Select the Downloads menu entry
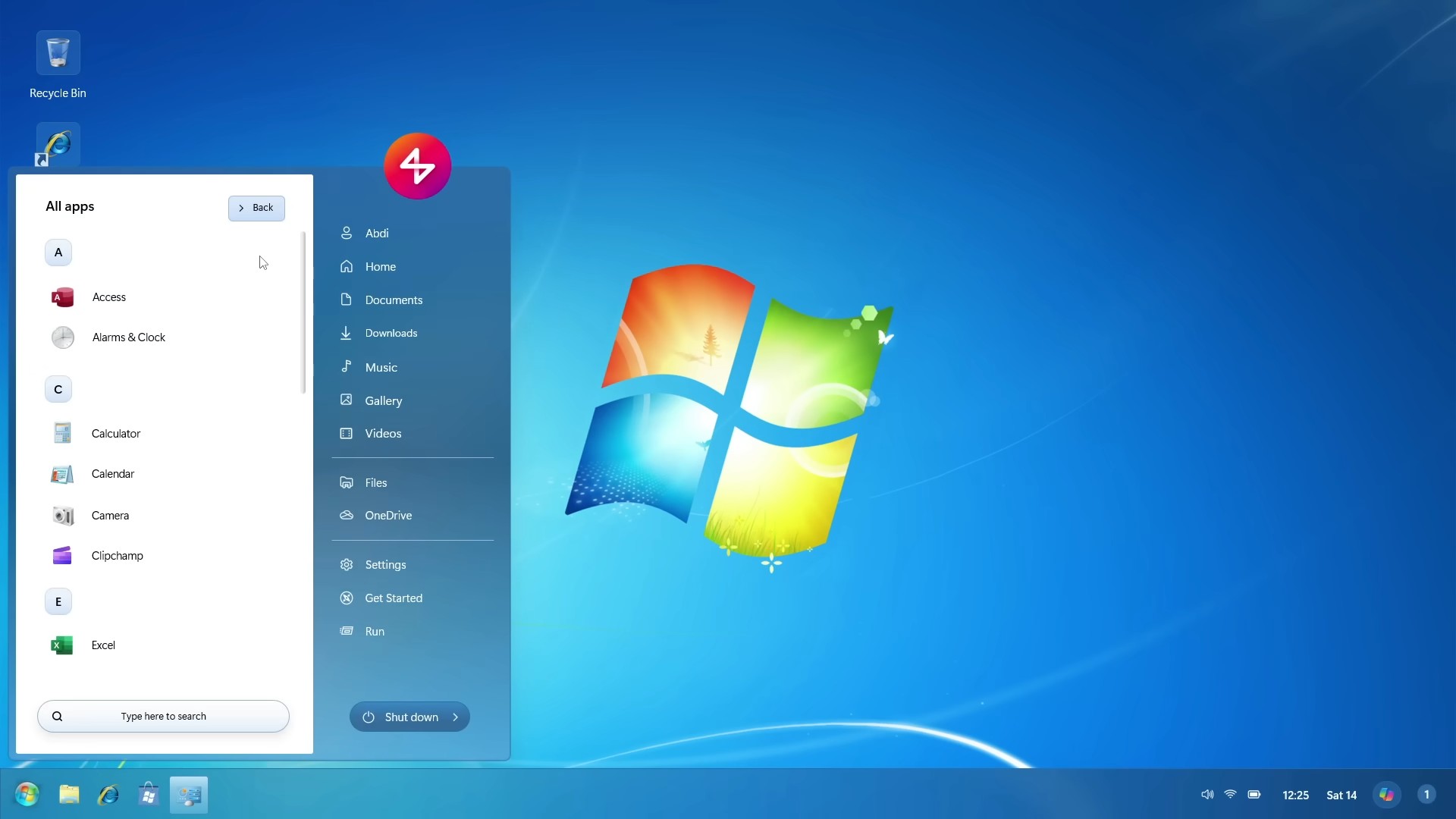The width and height of the screenshot is (1456, 819). tap(391, 334)
